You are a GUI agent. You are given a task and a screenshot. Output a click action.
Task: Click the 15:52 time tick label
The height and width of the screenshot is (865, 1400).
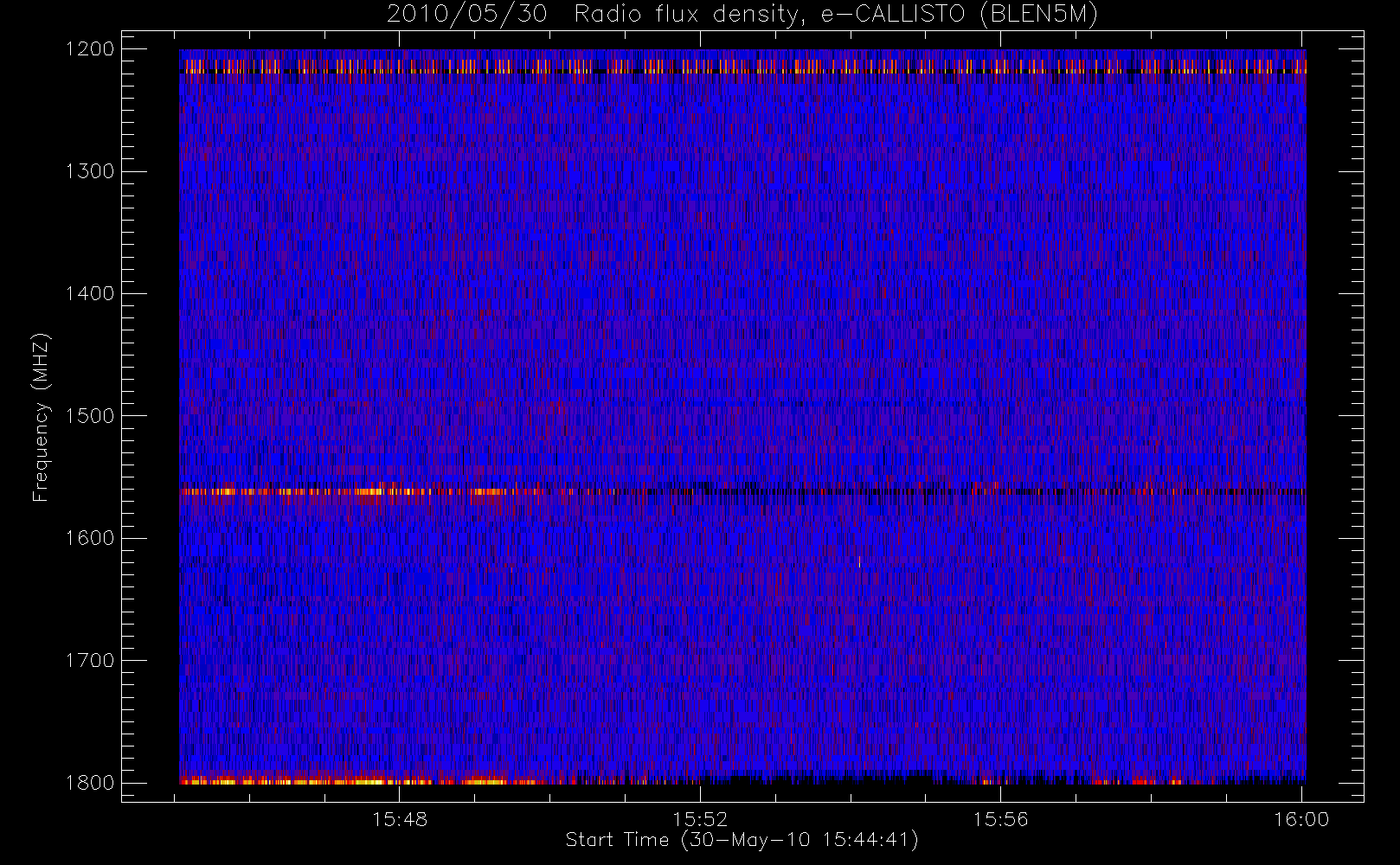tap(700, 819)
